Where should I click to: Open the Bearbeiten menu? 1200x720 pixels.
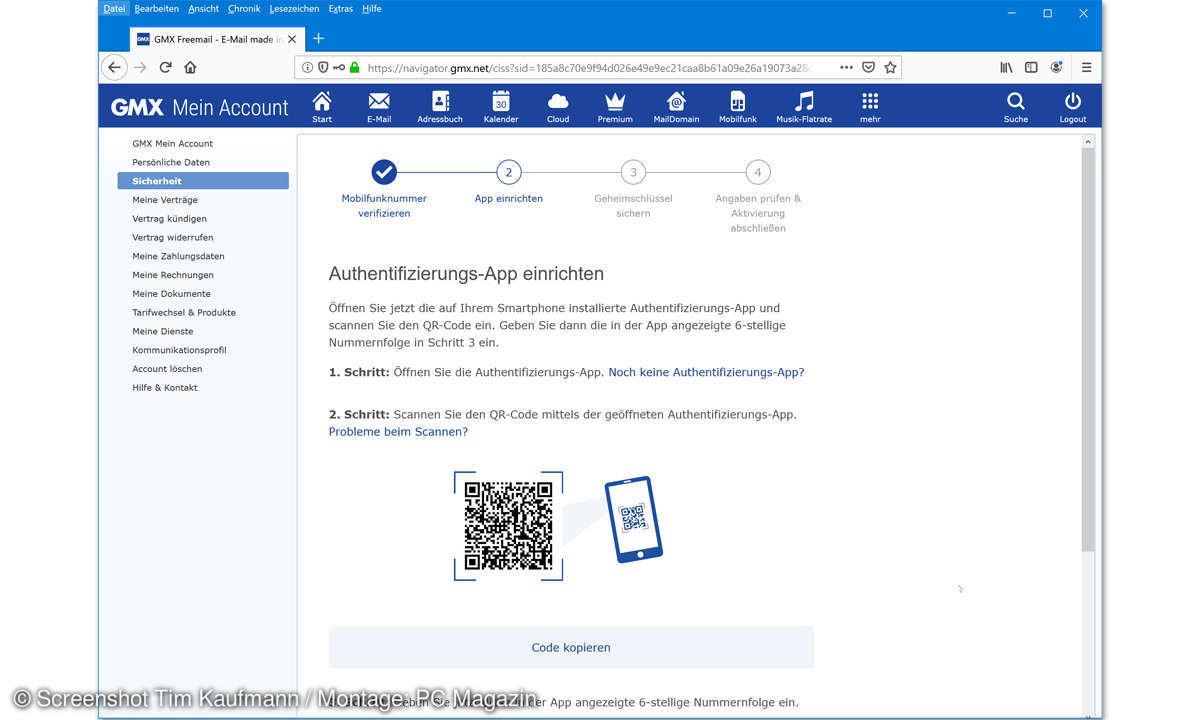pyautogui.click(x=157, y=8)
